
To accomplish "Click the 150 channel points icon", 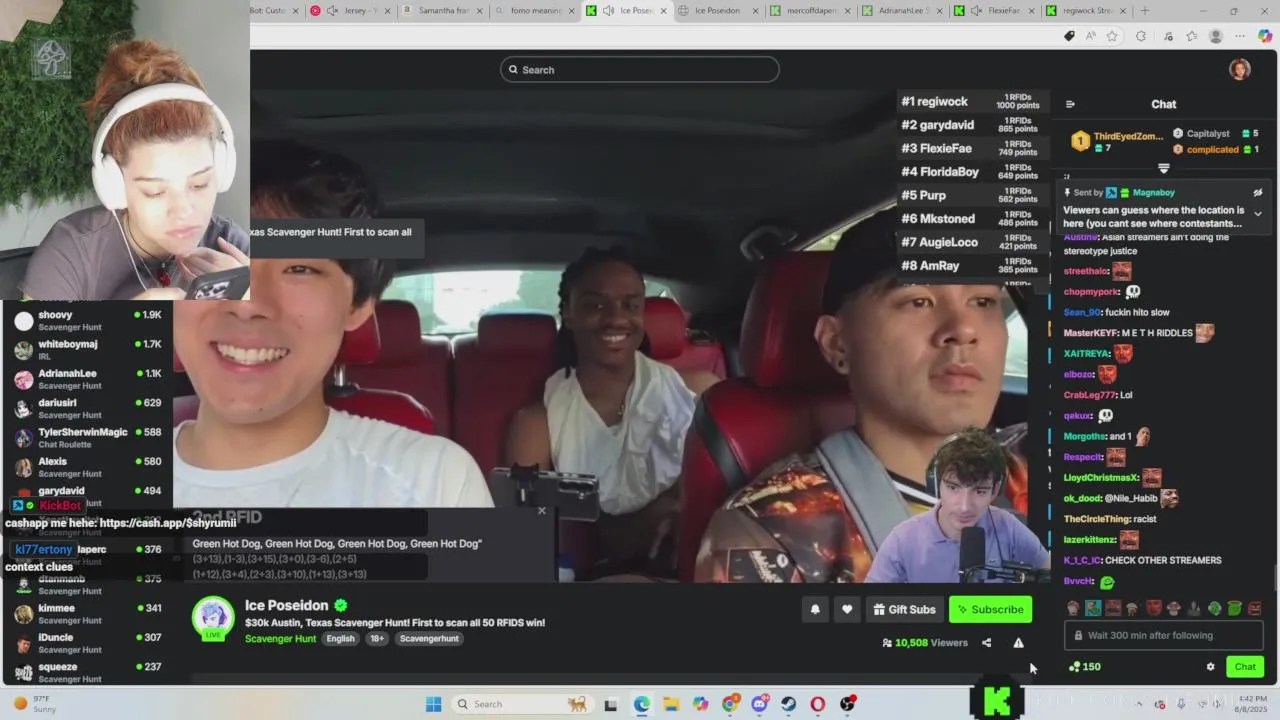I will 1075,667.
